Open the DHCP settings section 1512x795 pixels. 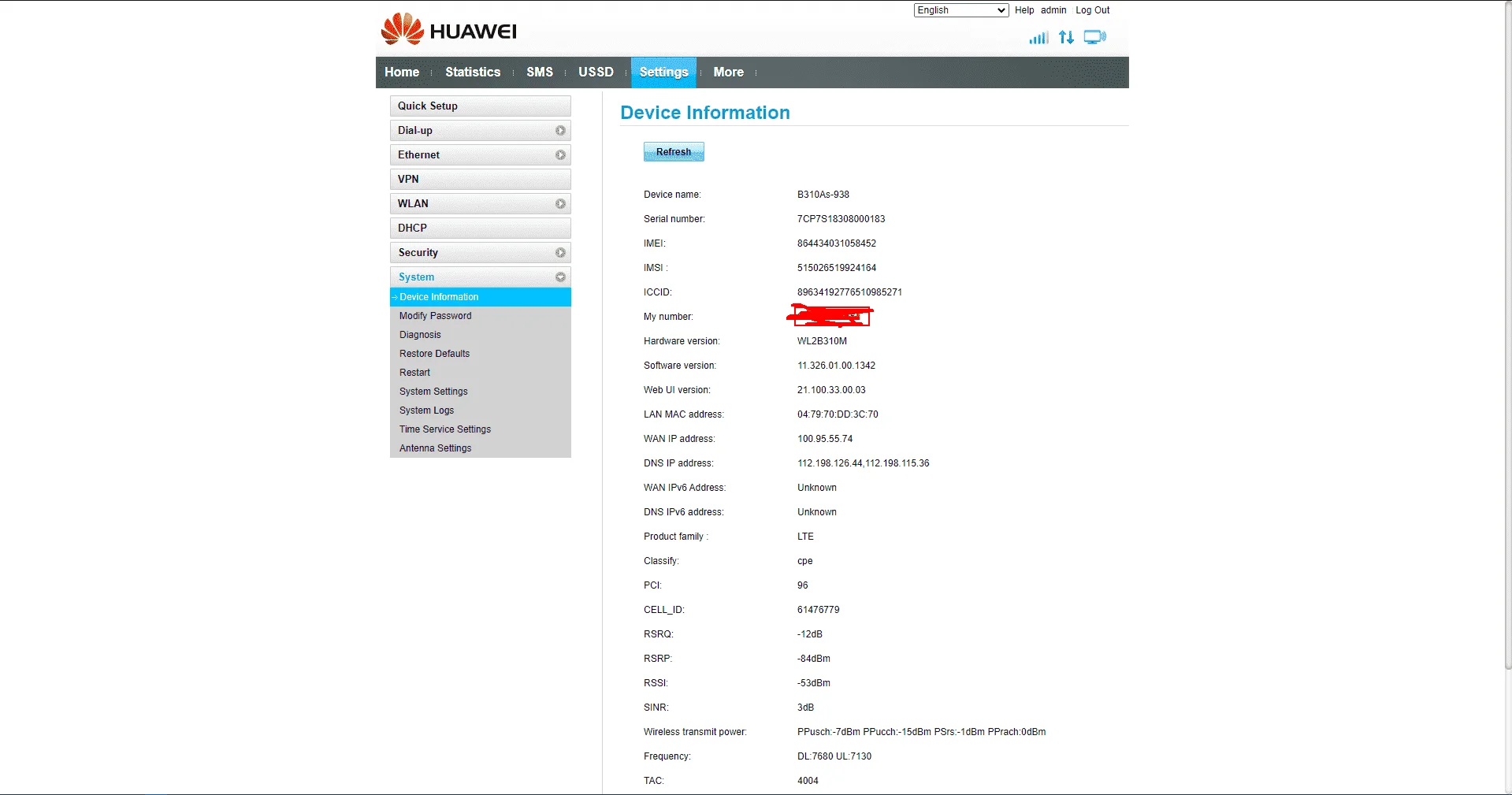480,228
